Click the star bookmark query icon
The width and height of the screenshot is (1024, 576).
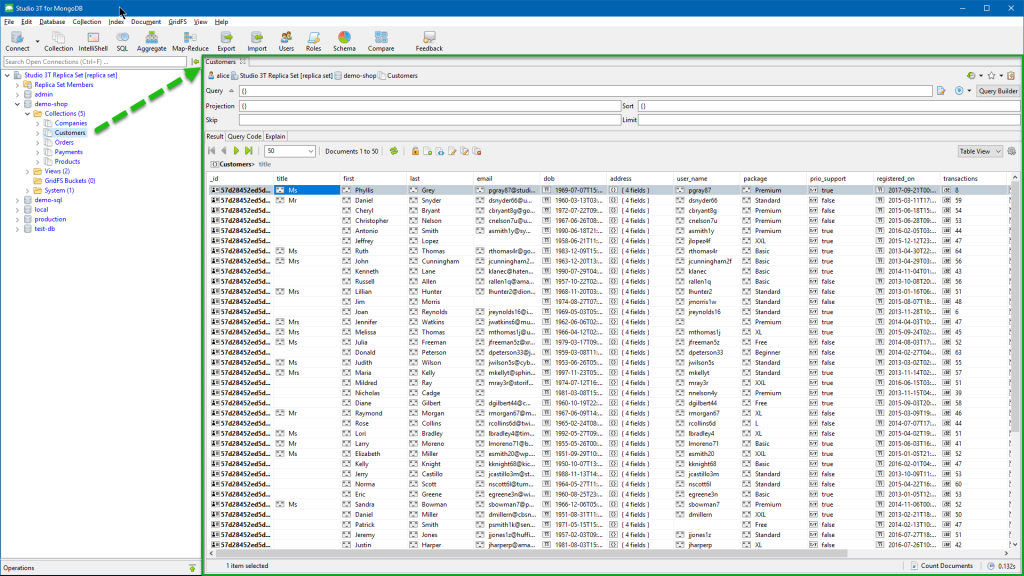[x=991, y=76]
